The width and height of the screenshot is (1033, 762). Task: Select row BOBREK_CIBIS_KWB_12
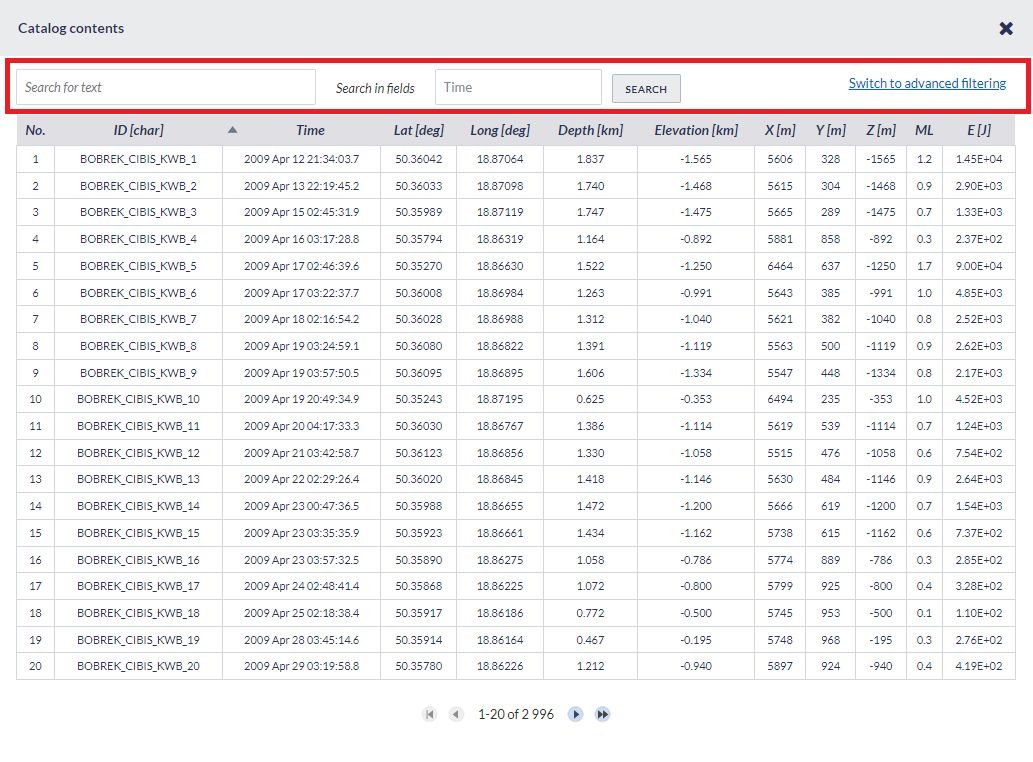pos(138,453)
